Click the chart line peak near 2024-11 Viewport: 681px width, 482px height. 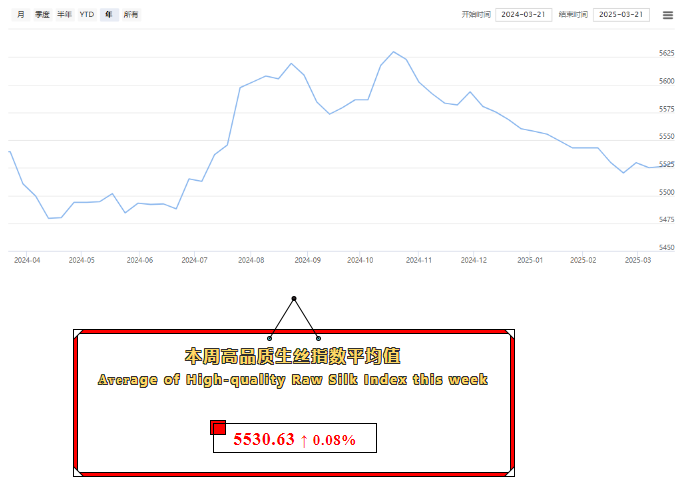(393, 52)
